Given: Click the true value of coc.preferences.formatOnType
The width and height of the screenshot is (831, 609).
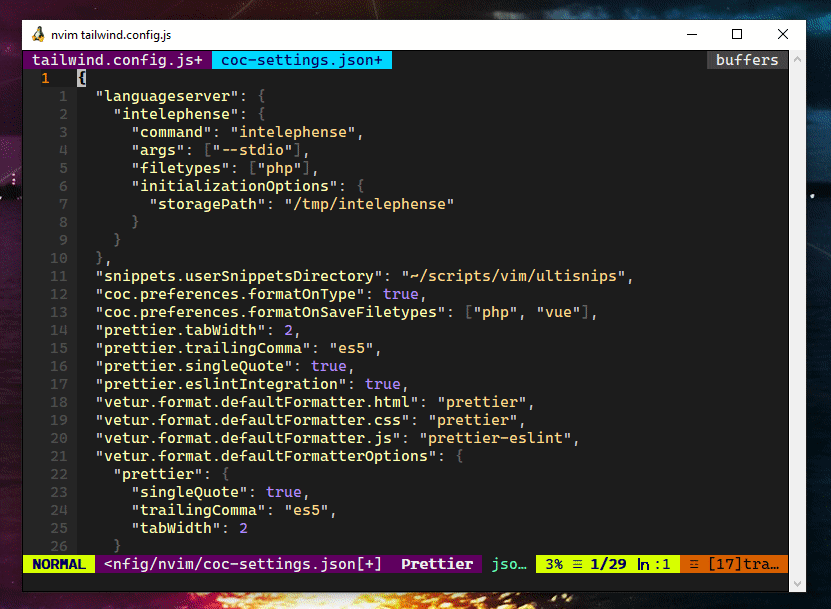Looking at the screenshot, I should tap(400, 294).
